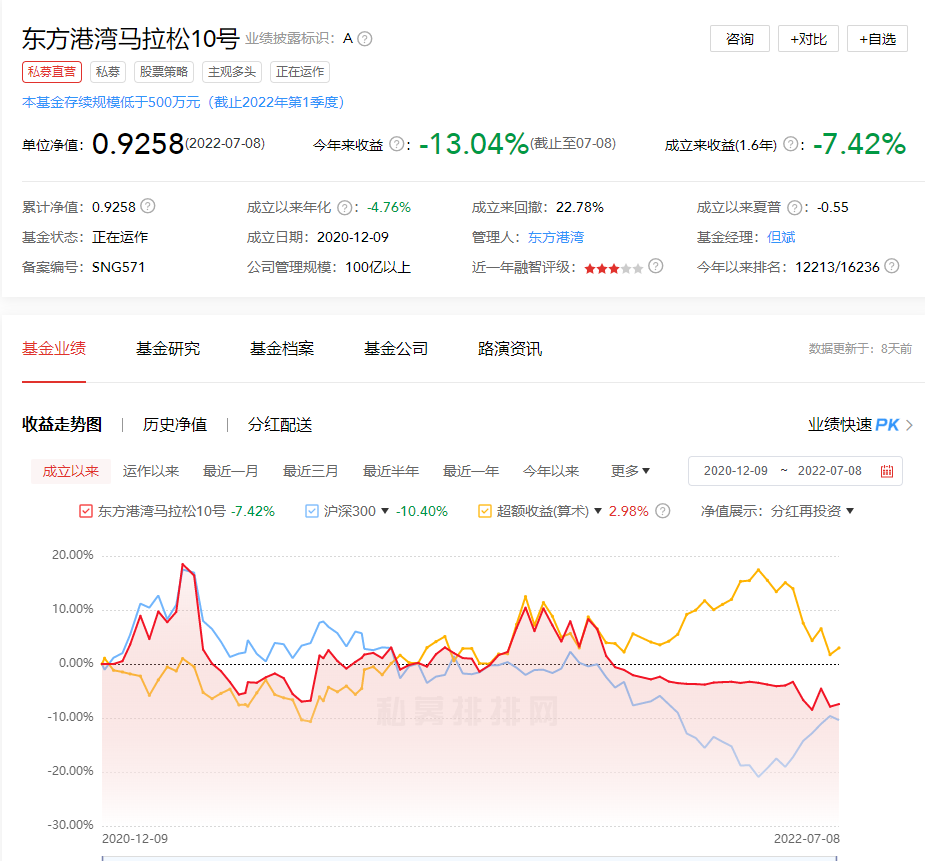This screenshot has height=861, width=925.
Task: Click help icon next to 今年来收益
Action: [x=398, y=144]
